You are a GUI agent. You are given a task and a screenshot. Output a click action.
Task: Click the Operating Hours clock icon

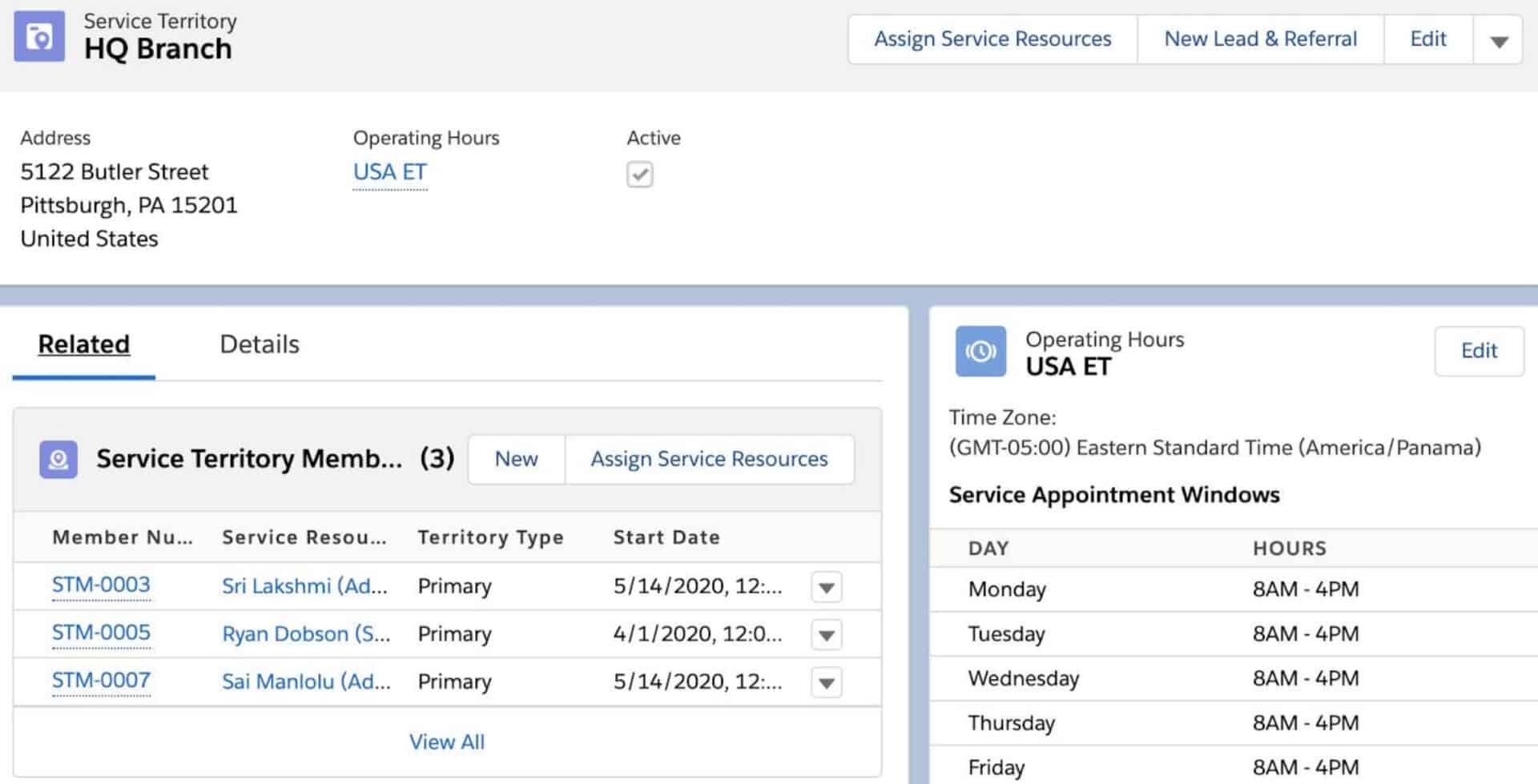click(980, 351)
